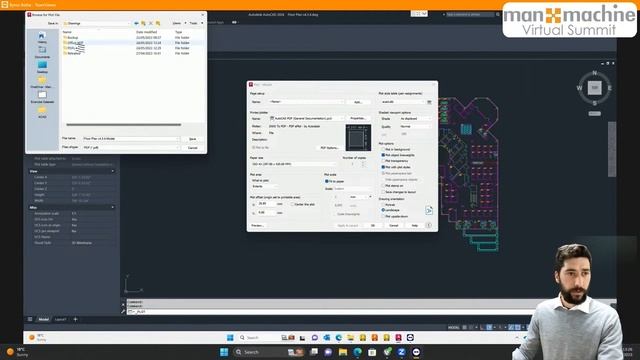Enable Center the plot checkbox
Viewport: 640px width, 360px height.
click(x=293, y=204)
